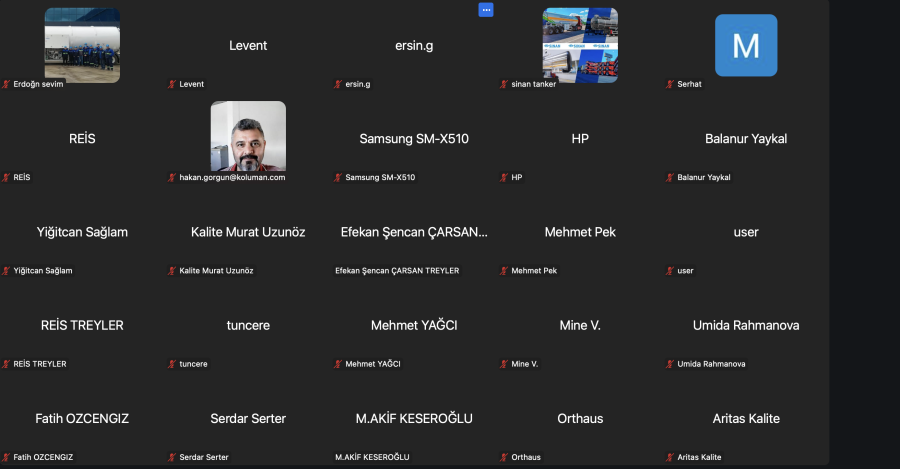The image size is (900, 469).
Task: Click muted mic icon beside Balanur Yaykal label
Action: [x=670, y=178]
